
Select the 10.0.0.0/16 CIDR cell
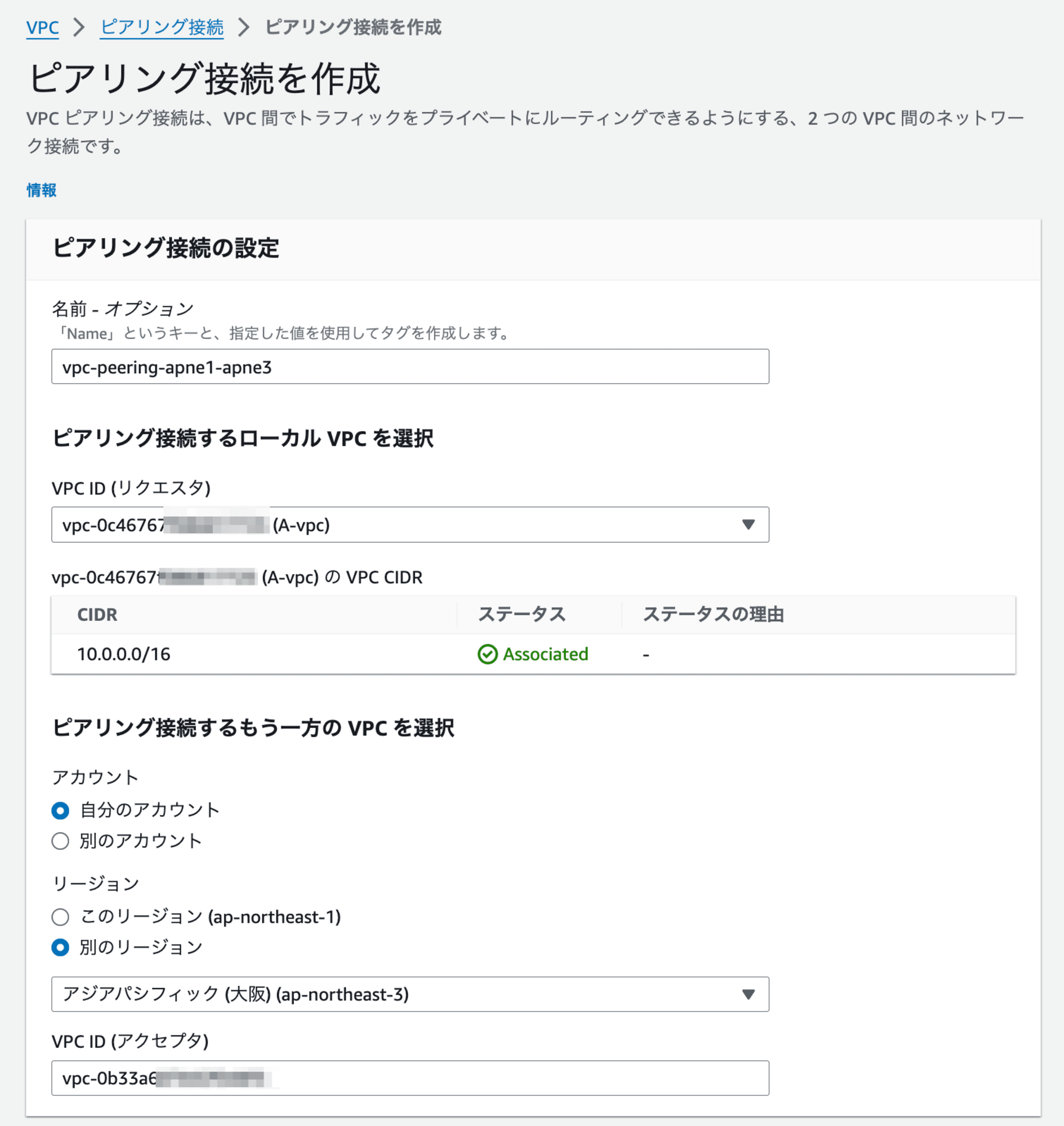124,654
